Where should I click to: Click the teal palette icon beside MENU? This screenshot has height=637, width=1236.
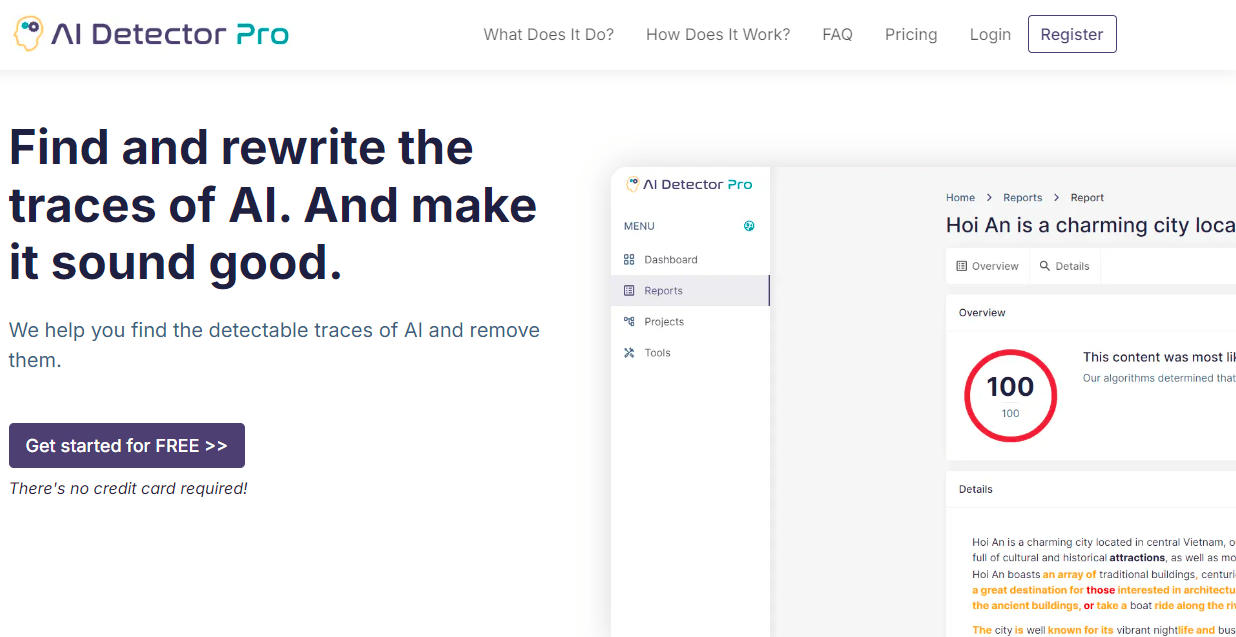click(x=749, y=226)
